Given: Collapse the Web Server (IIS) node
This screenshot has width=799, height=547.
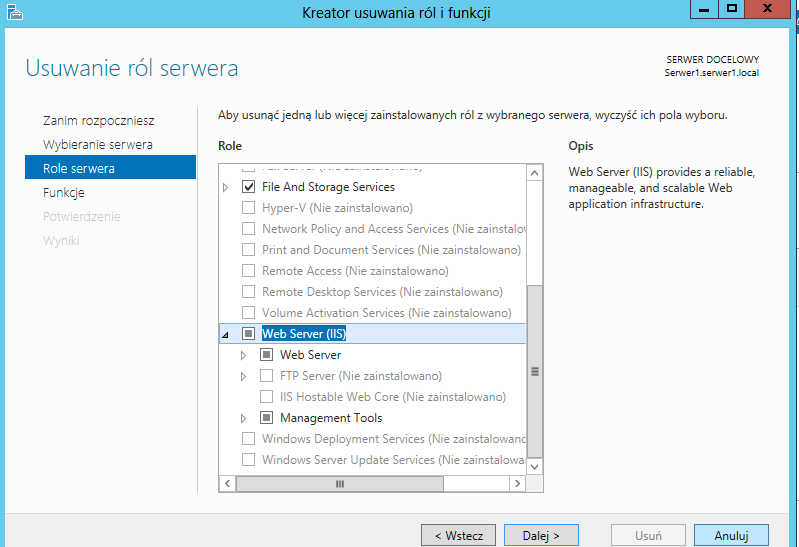Looking at the screenshot, I should (225, 335).
